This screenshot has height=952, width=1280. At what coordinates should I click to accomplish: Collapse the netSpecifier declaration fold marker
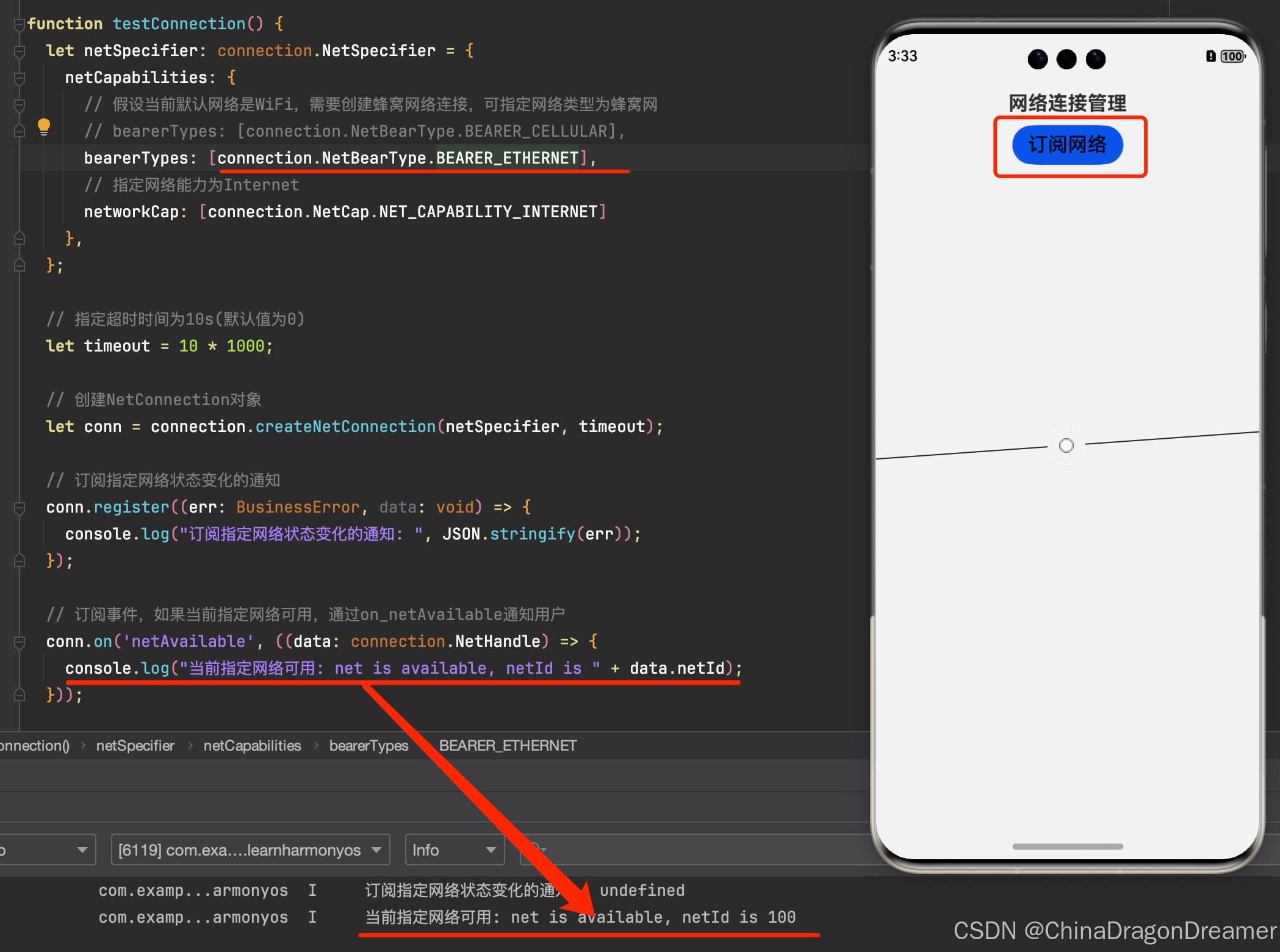click(x=19, y=51)
